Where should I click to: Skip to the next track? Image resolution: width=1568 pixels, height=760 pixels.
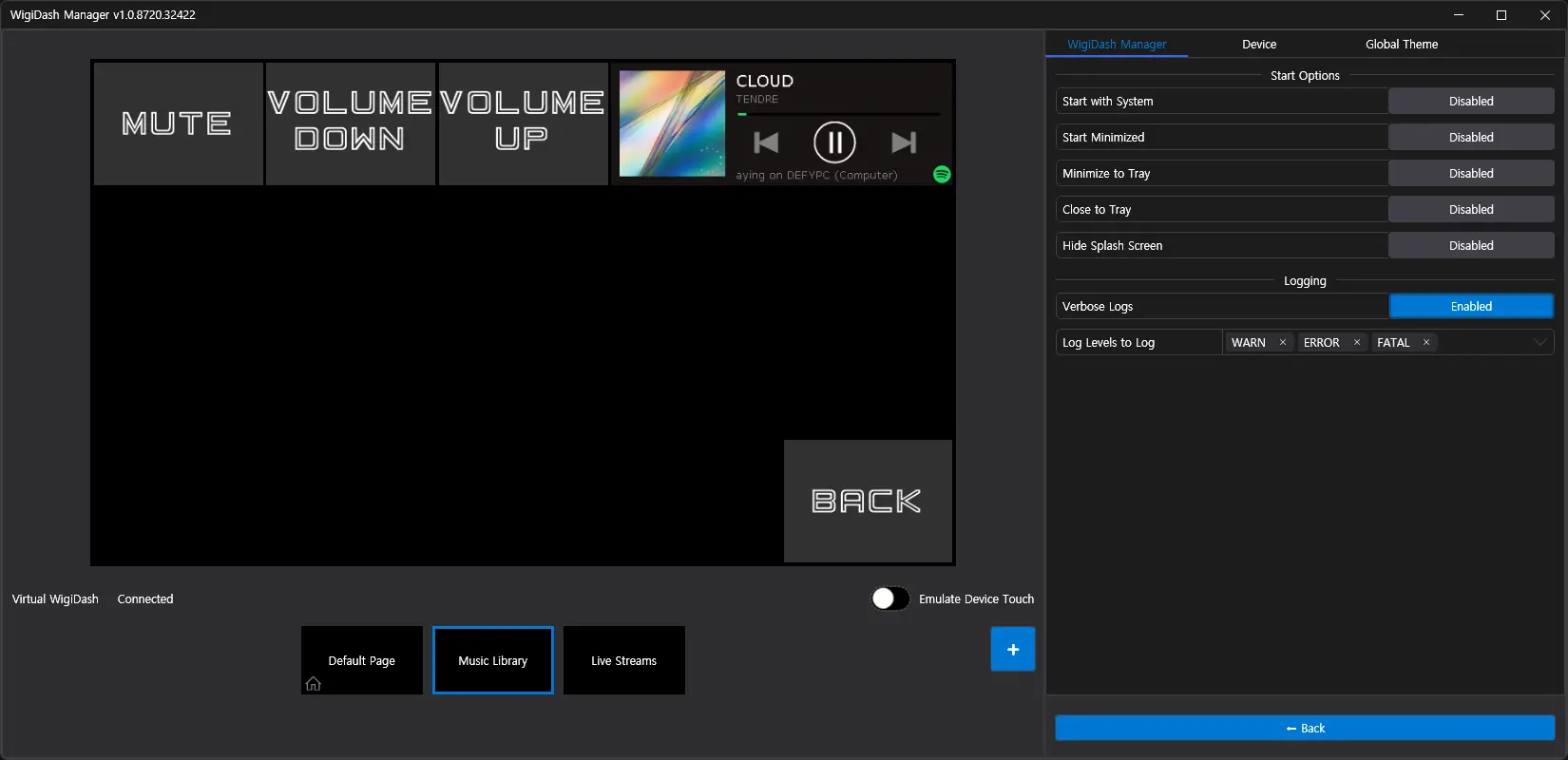point(904,142)
